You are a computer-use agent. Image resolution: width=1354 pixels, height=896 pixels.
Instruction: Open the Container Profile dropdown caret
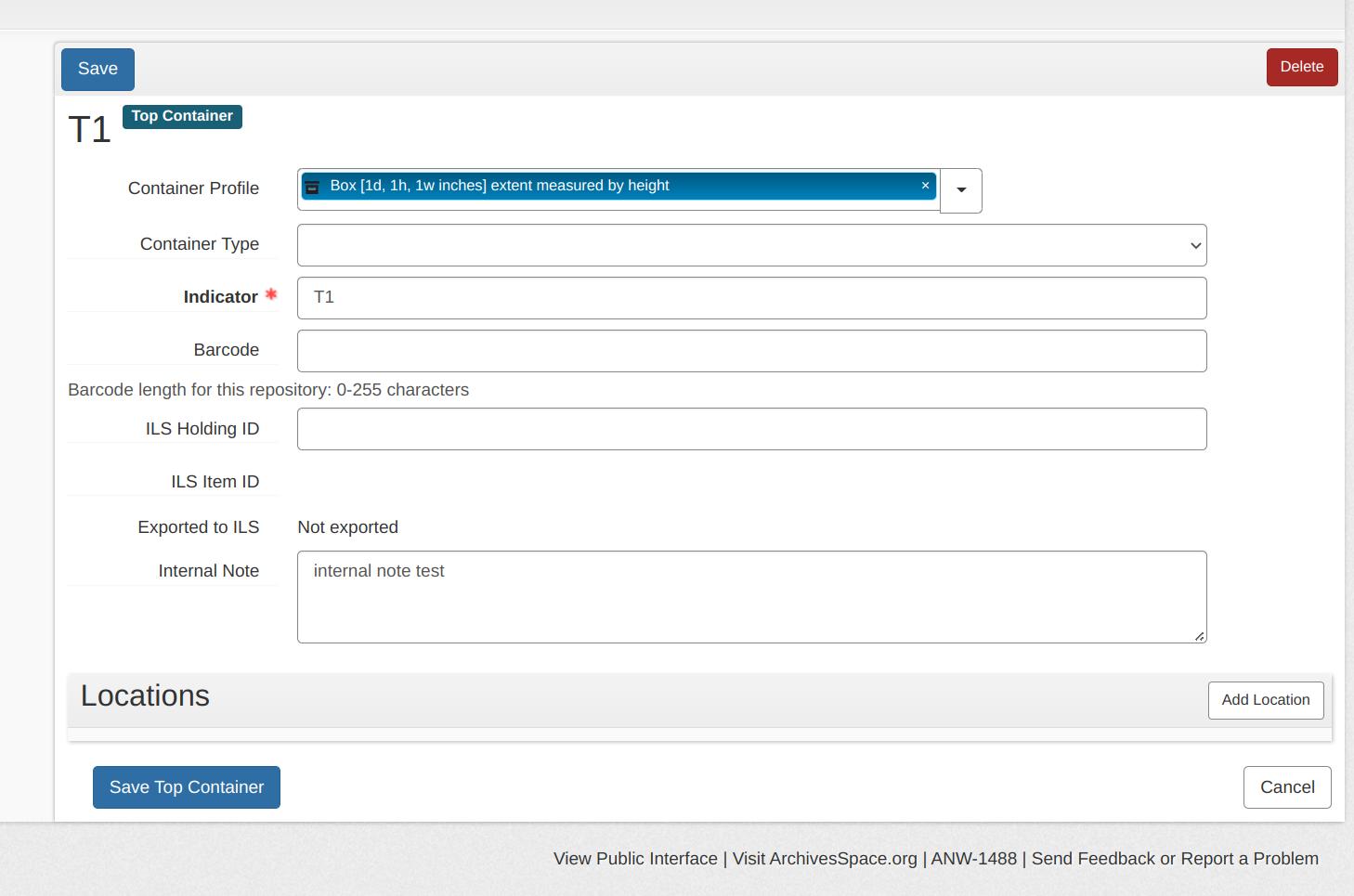coord(961,190)
